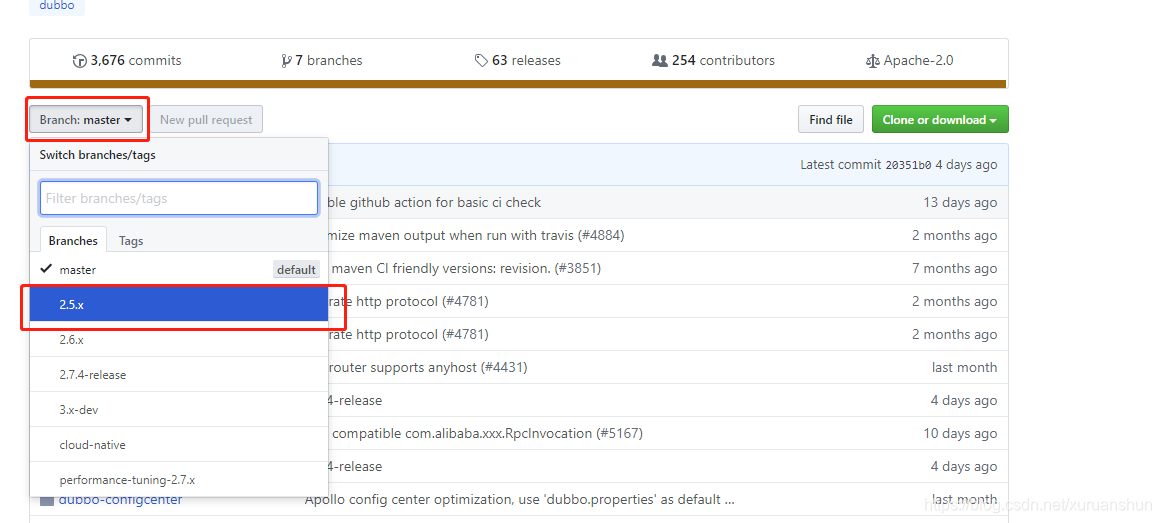The width and height of the screenshot is (1161, 523).
Task: Open the #3851 maven CI friendly versions commit
Action: tap(465, 268)
